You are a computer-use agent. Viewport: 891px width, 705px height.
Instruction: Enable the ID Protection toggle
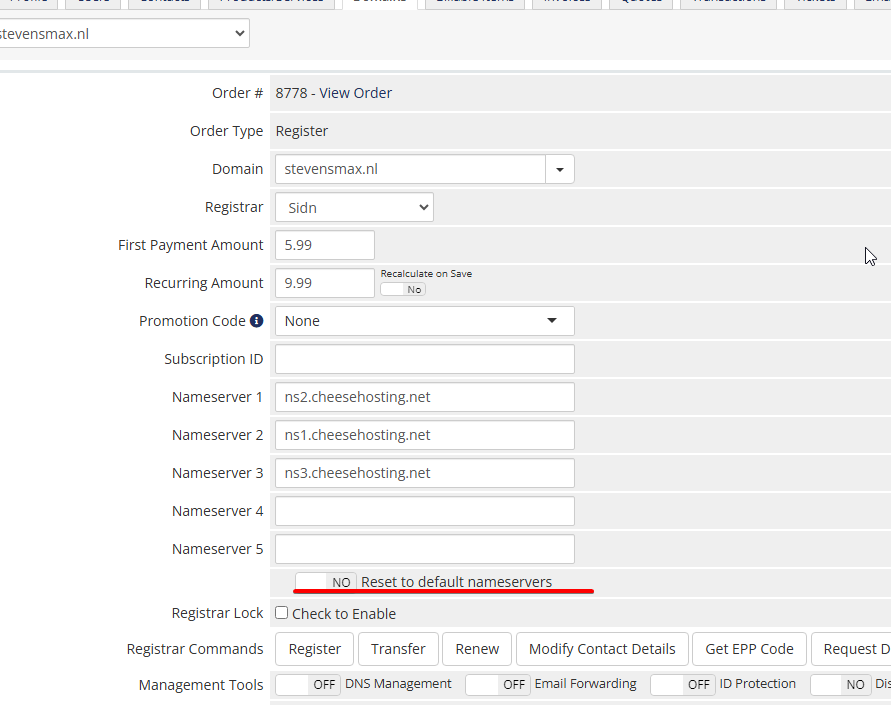682,685
